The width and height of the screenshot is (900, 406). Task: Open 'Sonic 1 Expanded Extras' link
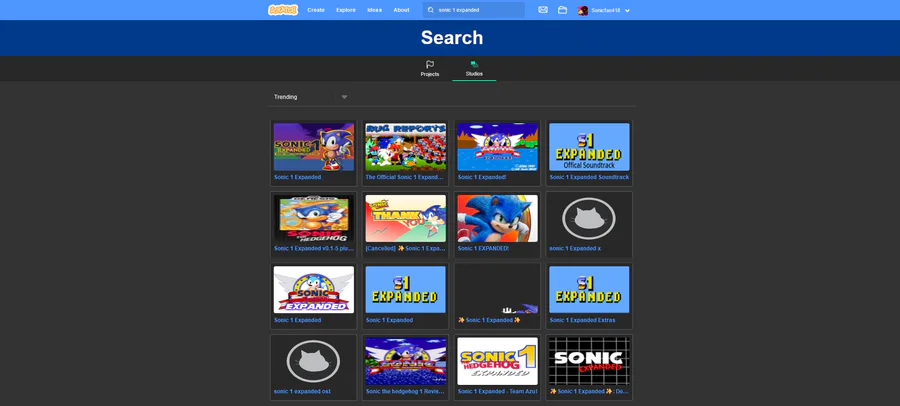pyautogui.click(x=582, y=320)
